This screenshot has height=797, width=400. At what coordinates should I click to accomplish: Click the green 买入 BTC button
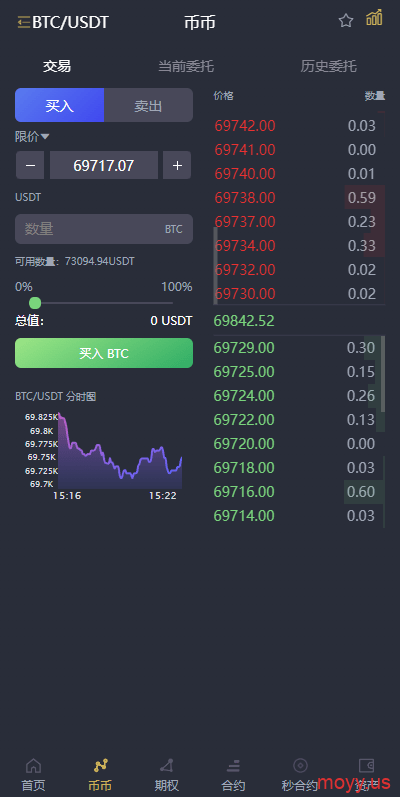point(104,353)
